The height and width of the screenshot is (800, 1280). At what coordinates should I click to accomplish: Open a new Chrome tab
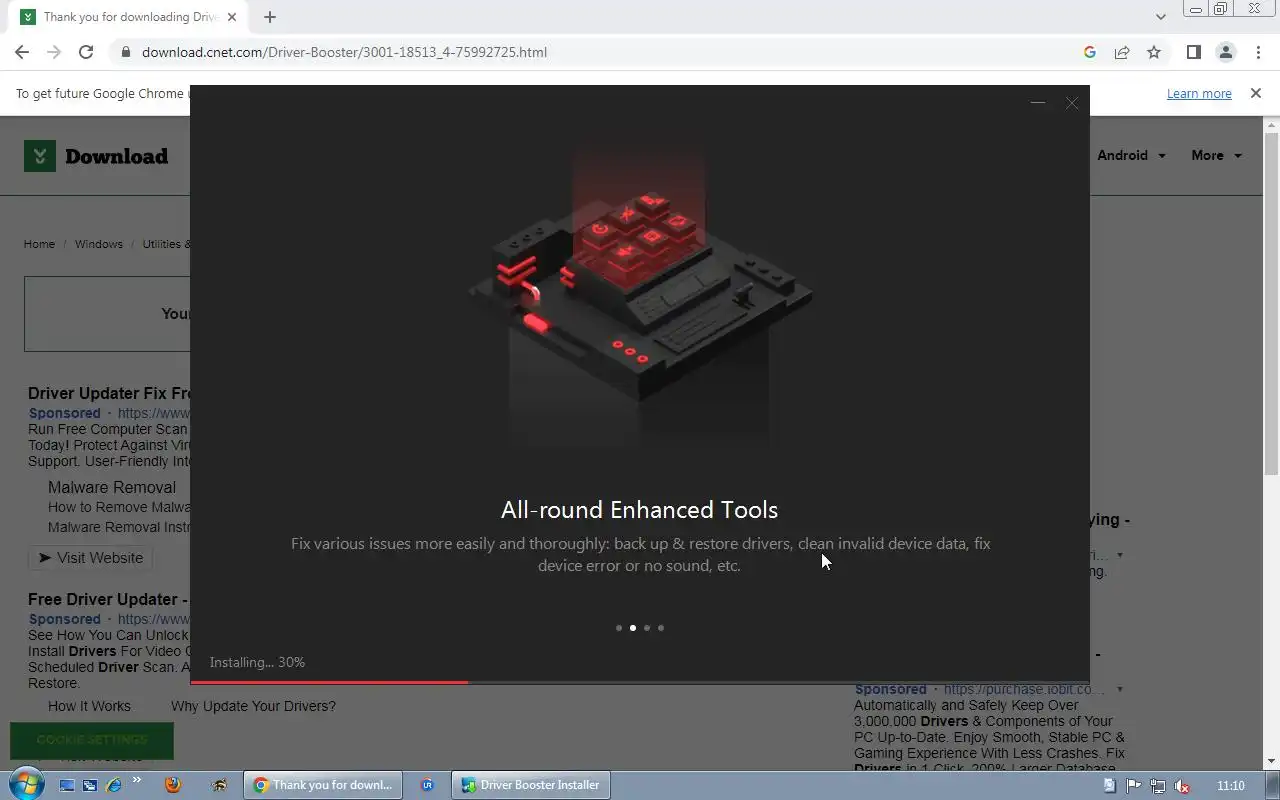270,17
